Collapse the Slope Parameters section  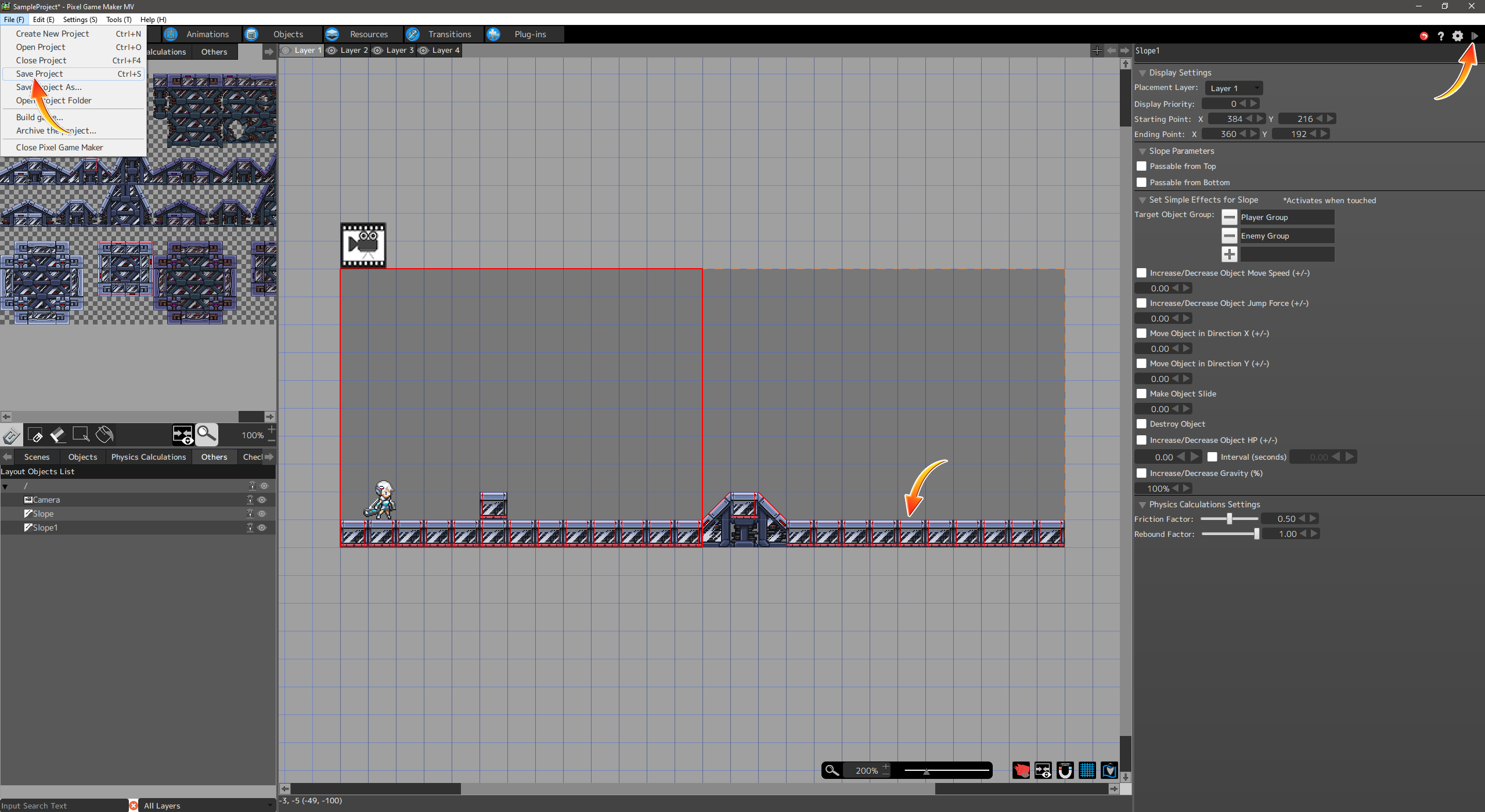coord(1142,151)
